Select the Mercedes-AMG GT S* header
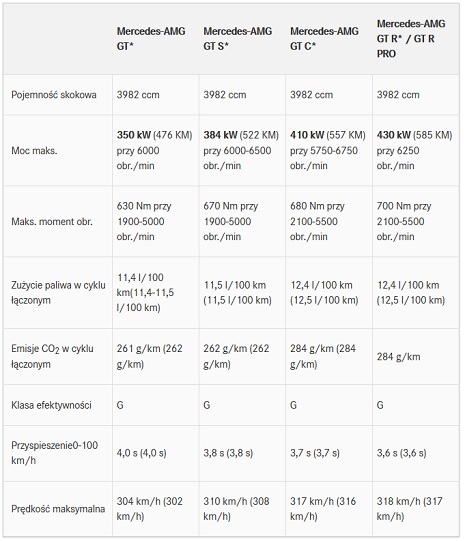 [237, 38]
